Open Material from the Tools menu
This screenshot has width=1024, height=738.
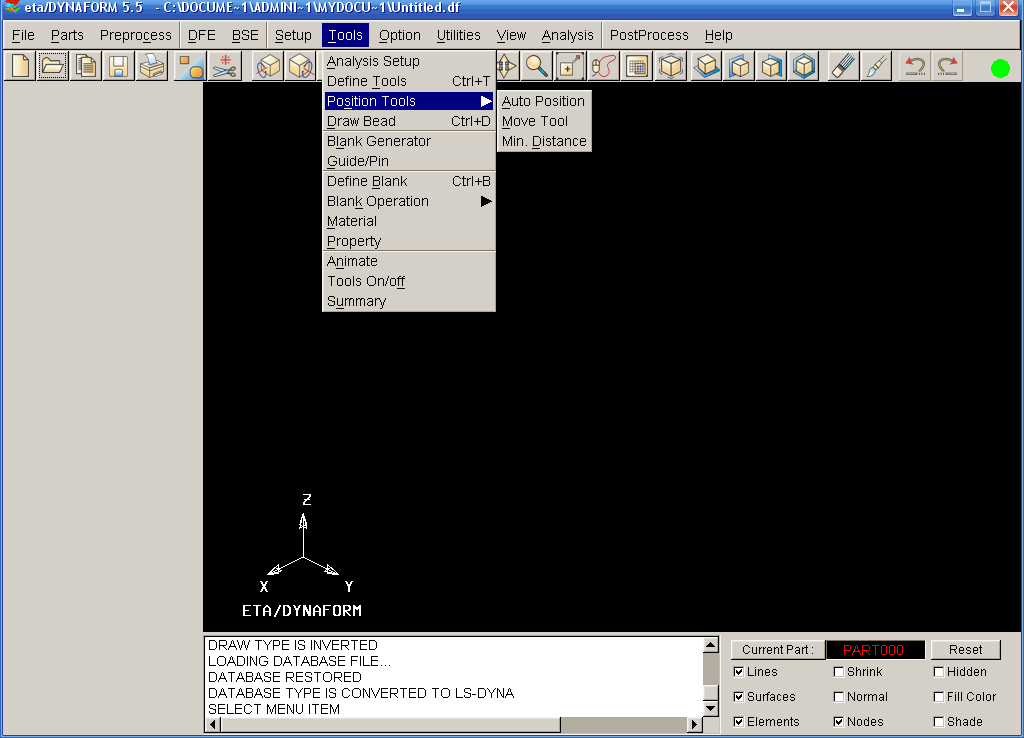tap(409, 221)
